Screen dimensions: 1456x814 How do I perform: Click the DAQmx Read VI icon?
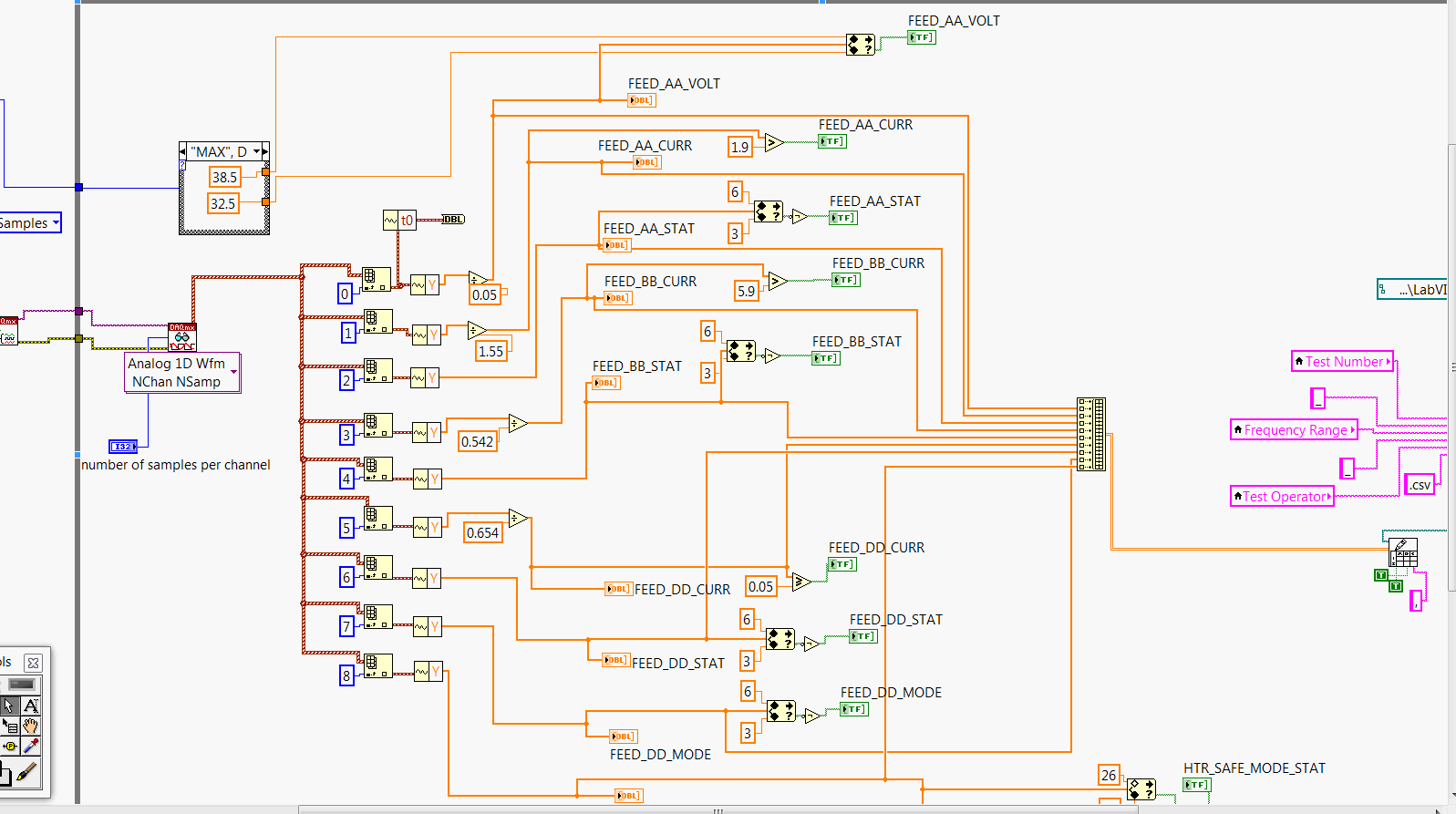click(x=182, y=337)
